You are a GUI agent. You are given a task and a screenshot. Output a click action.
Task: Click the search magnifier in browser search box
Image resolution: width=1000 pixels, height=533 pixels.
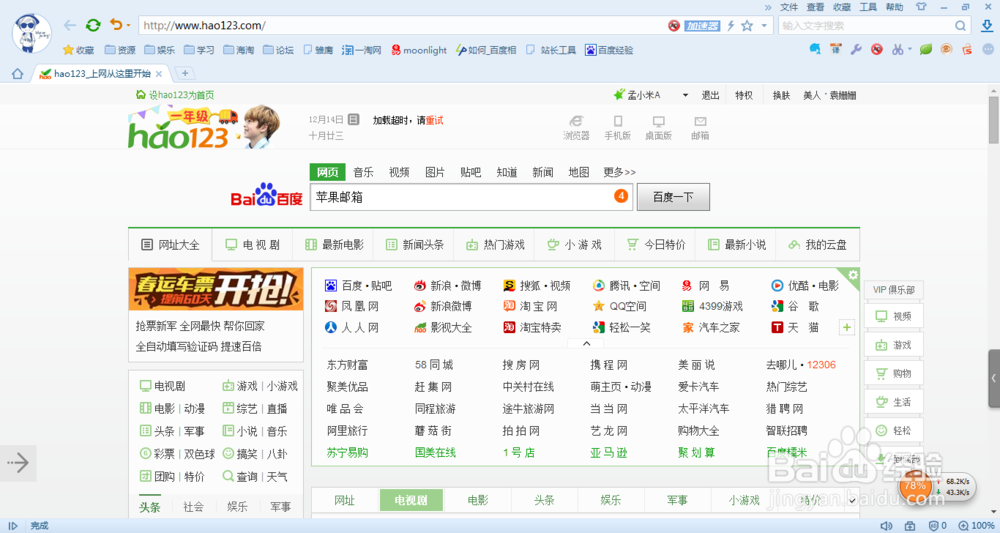(960, 26)
